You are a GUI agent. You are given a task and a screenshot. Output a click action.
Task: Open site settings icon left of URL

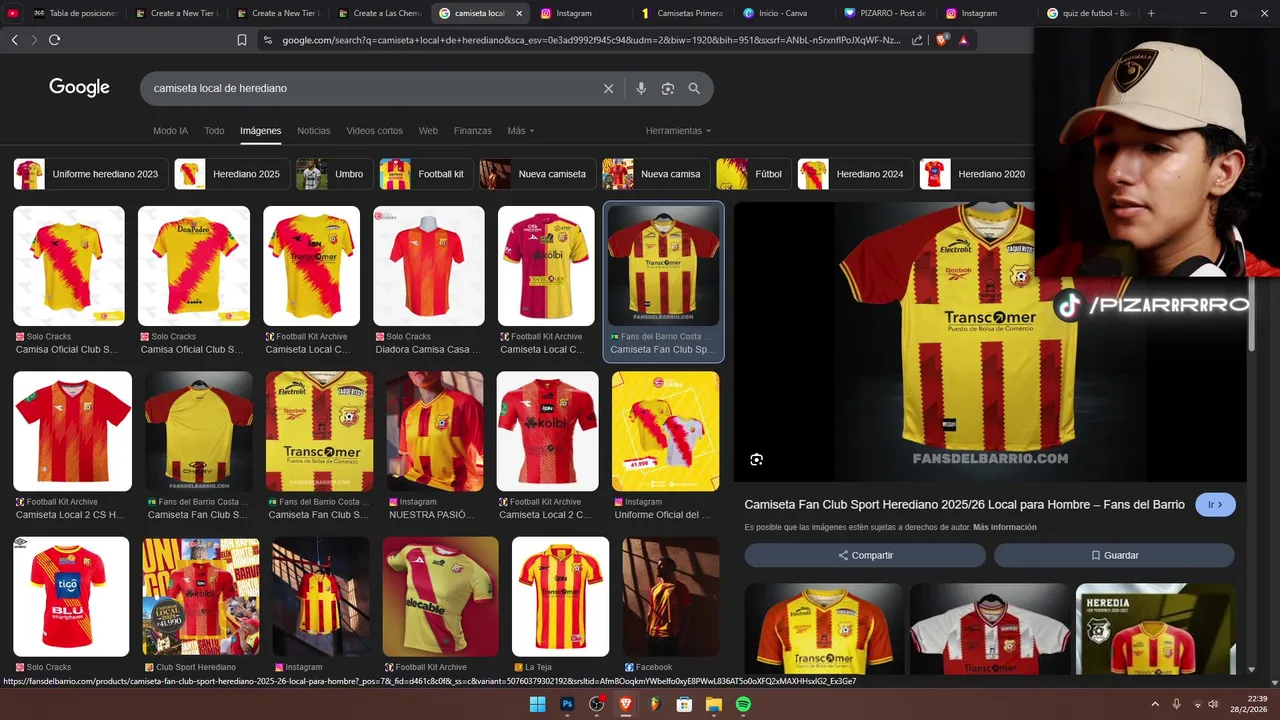pos(267,40)
